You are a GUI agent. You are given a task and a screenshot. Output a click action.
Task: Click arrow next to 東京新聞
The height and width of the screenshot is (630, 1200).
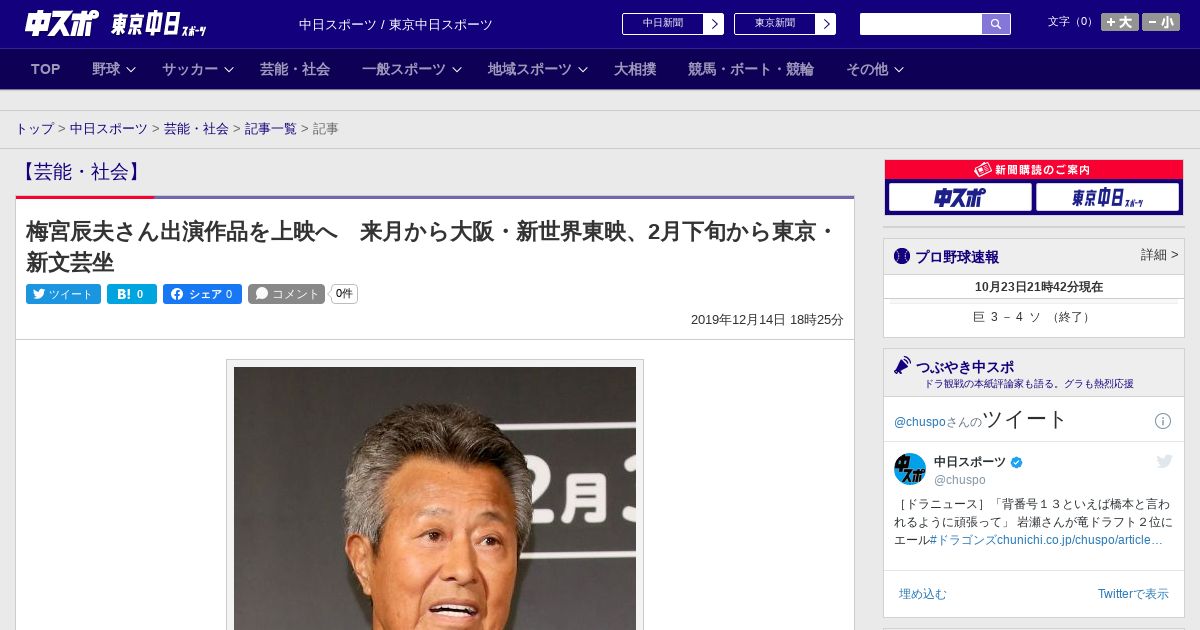coord(826,24)
